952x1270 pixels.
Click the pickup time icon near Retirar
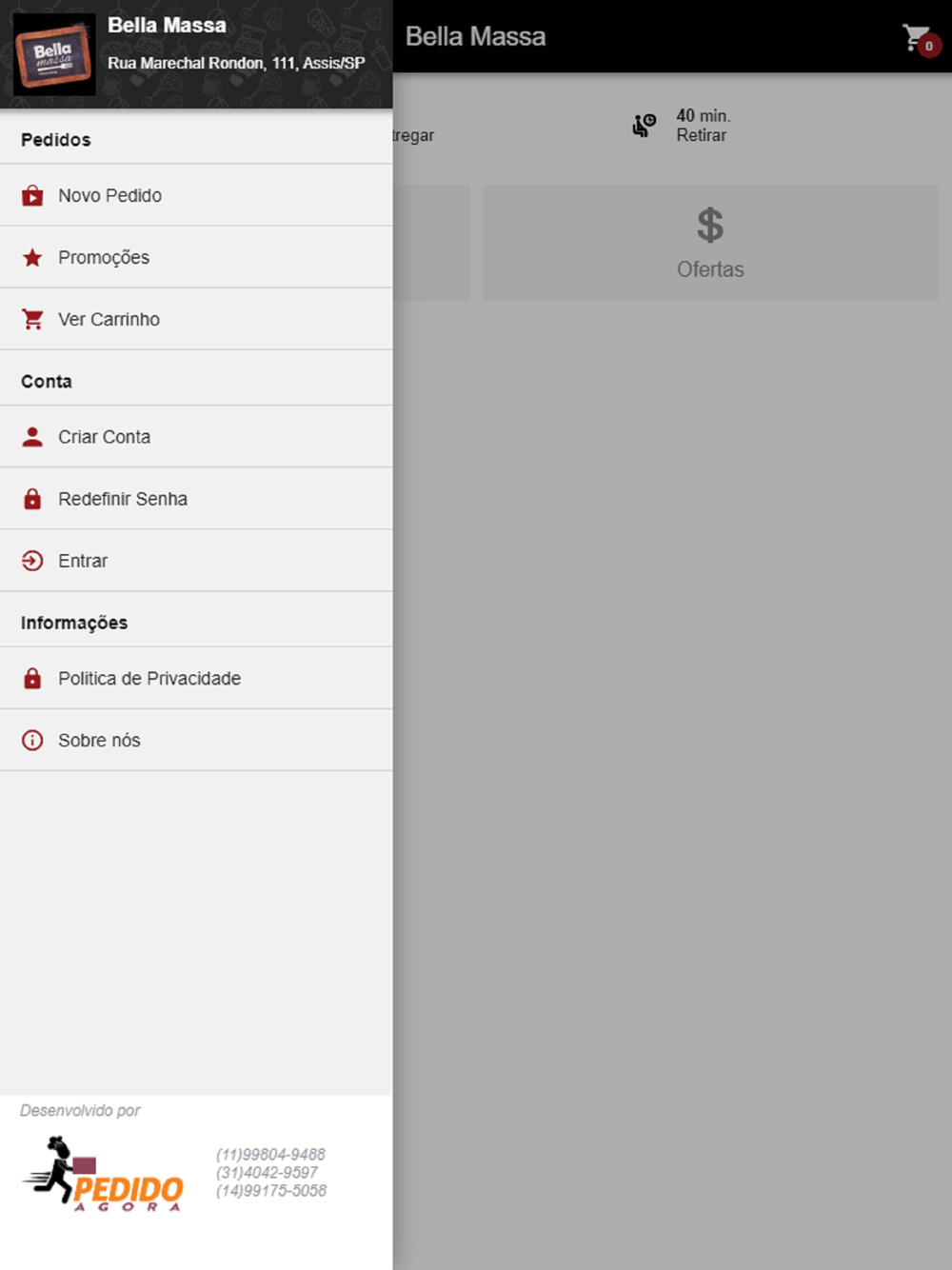[645, 125]
